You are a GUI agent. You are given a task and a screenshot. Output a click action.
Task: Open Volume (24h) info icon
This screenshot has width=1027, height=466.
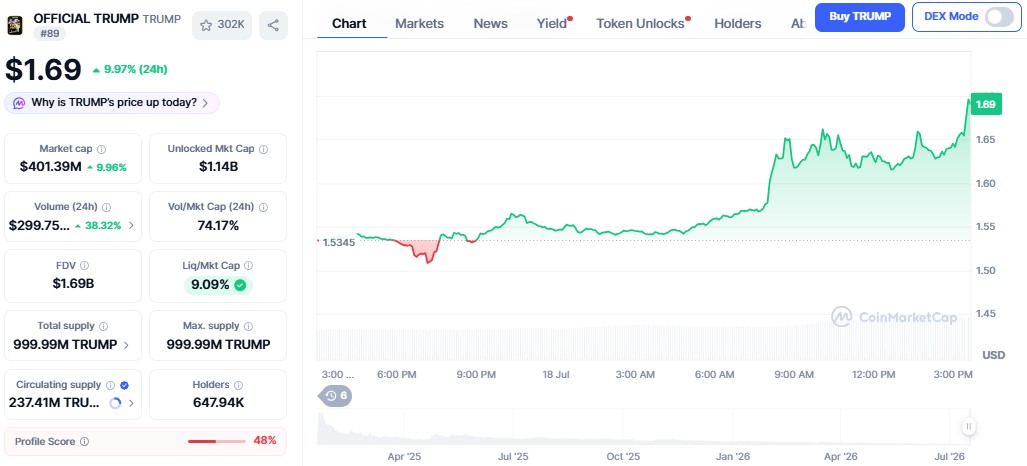[107, 206]
